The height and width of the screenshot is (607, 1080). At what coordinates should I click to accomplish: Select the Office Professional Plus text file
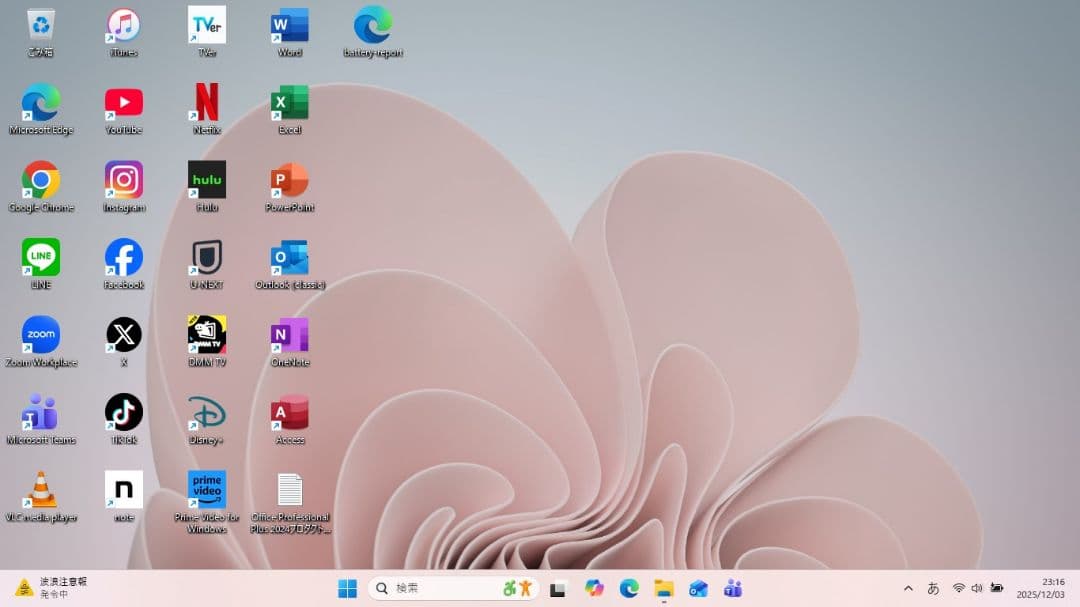pyautogui.click(x=290, y=490)
